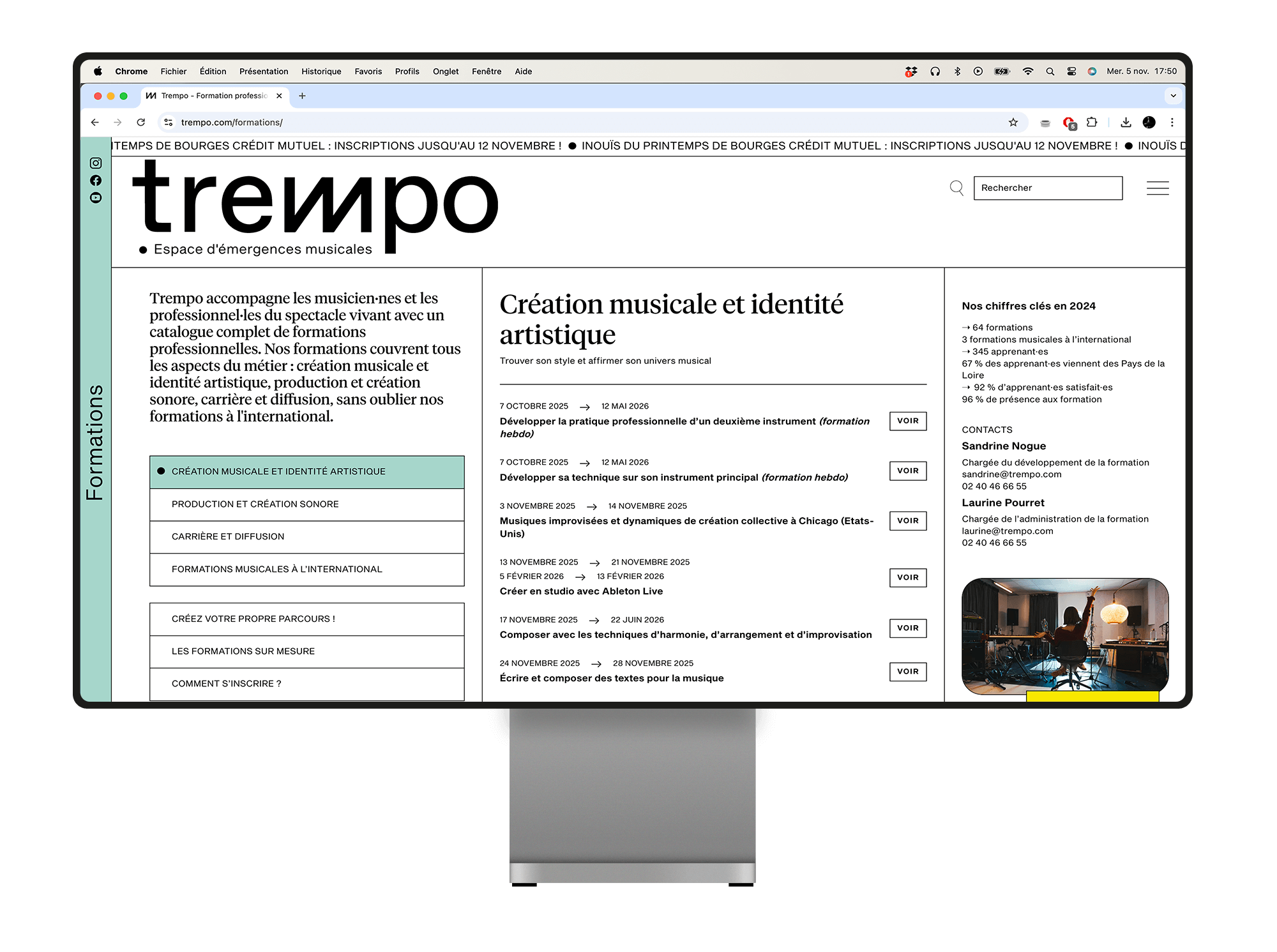Open macOS Control Center in menu bar
This screenshot has width=1277, height=952.
[1071, 72]
